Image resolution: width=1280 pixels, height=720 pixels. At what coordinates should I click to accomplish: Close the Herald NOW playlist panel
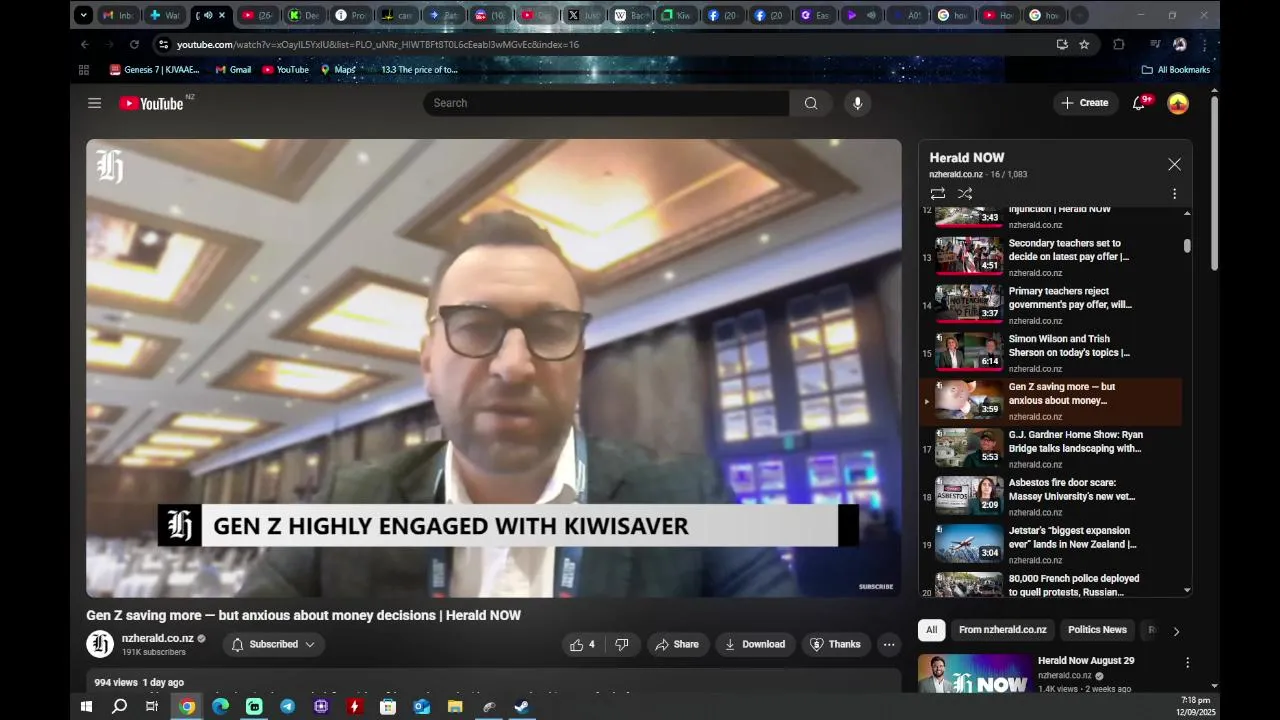(x=1174, y=164)
